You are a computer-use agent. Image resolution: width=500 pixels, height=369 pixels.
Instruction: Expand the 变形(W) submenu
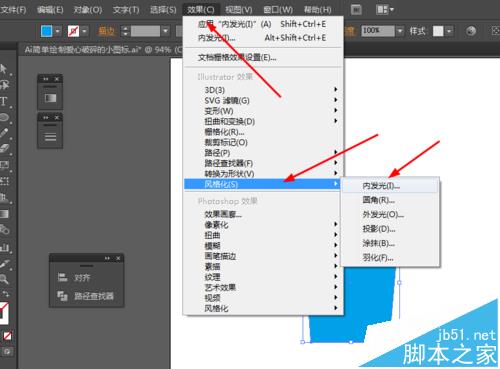[263, 111]
